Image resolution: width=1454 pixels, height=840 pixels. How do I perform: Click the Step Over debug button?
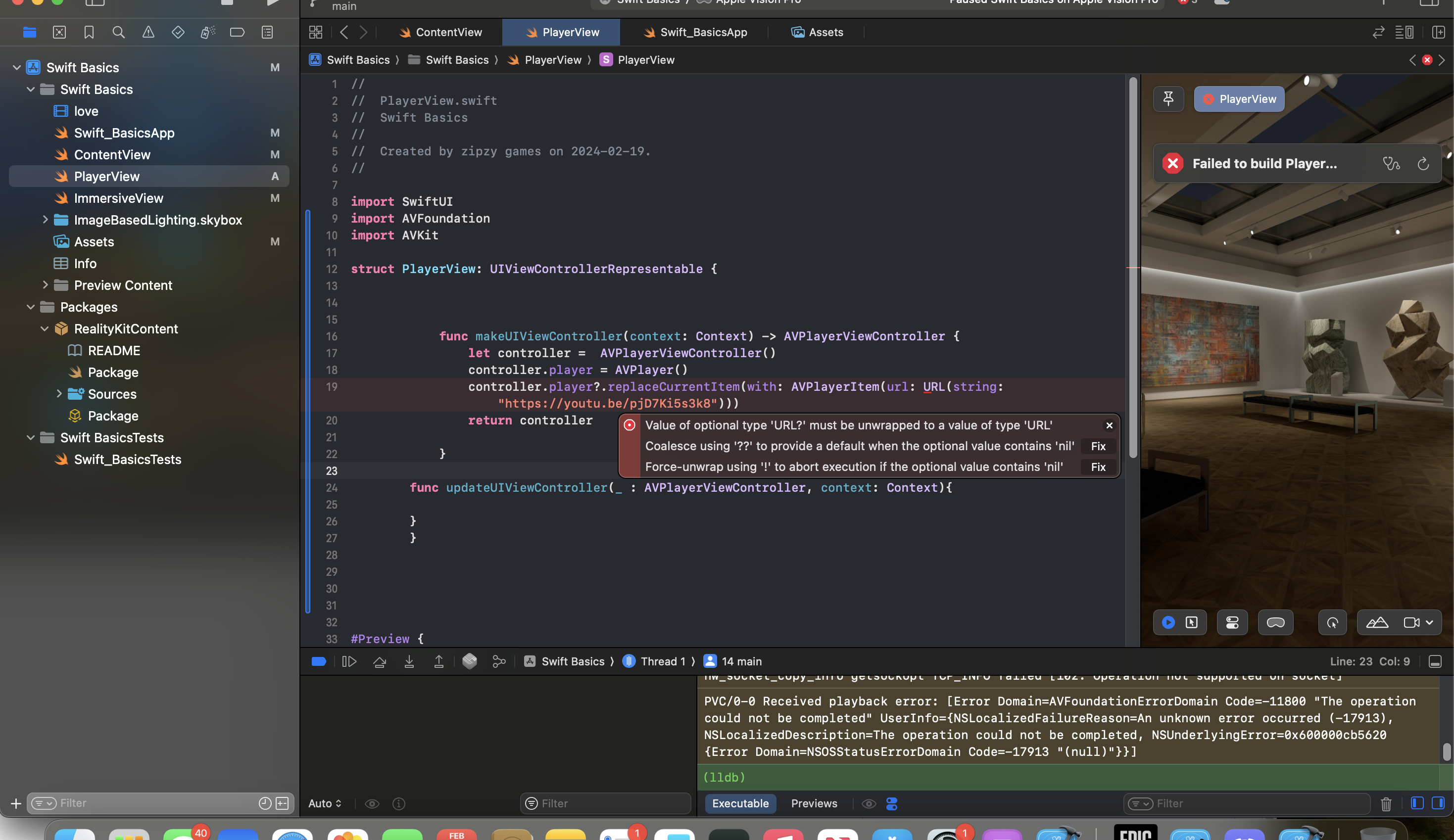[x=380, y=662]
